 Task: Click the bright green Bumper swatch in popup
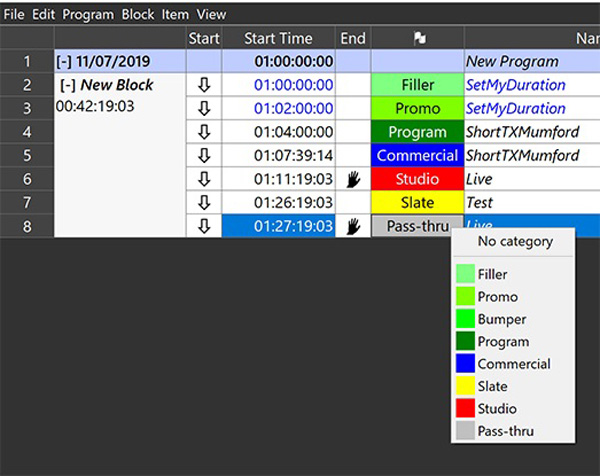(465, 319)
